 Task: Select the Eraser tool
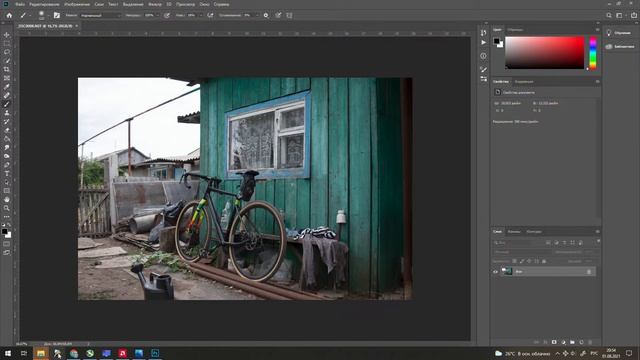coord(7,130)
